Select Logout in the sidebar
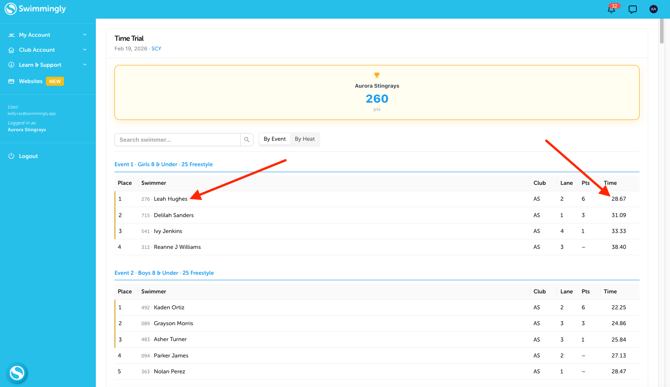 pyautogui.click(x=28, y=156)
